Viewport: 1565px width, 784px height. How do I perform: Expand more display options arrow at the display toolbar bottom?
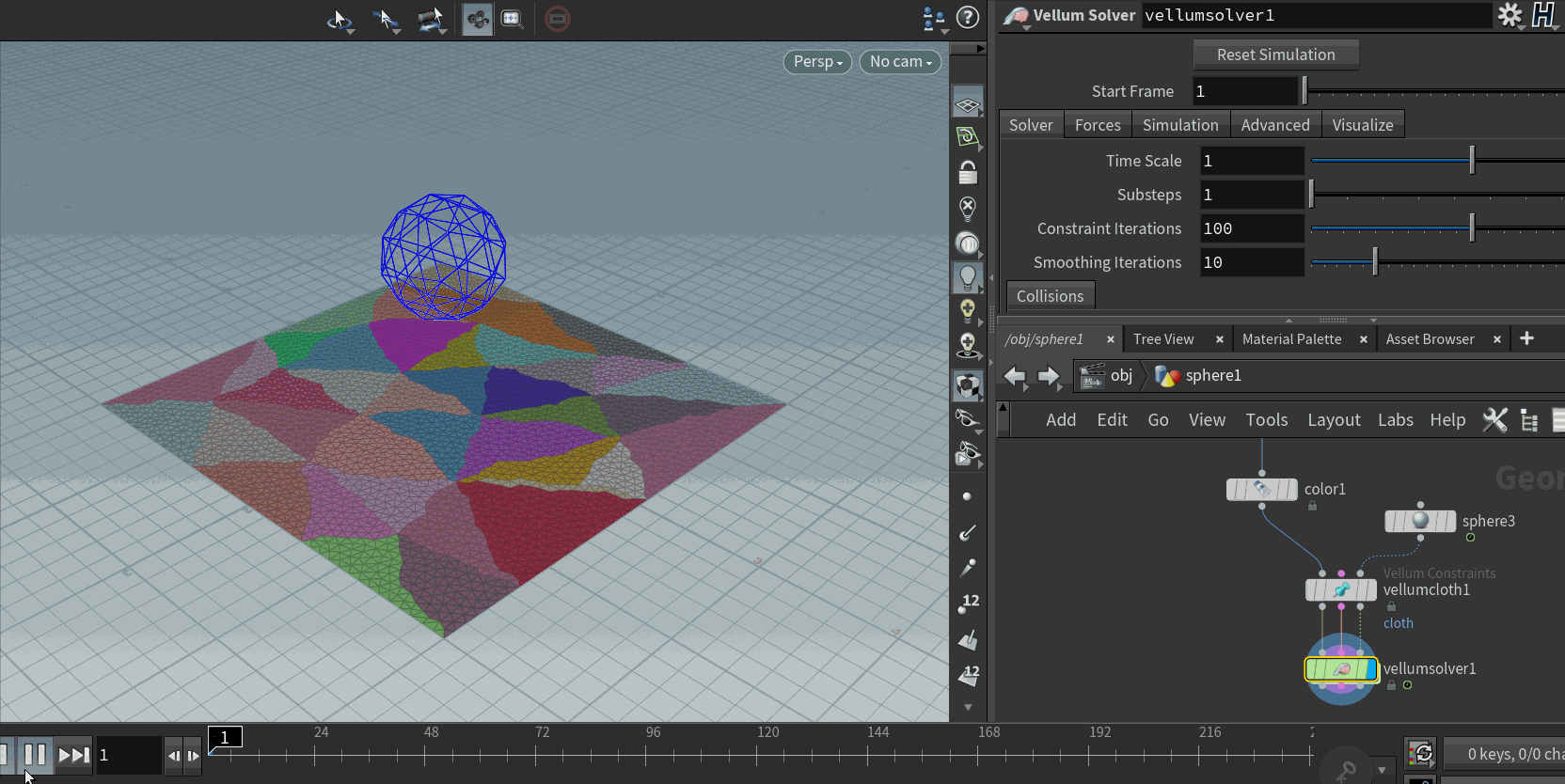968,707
